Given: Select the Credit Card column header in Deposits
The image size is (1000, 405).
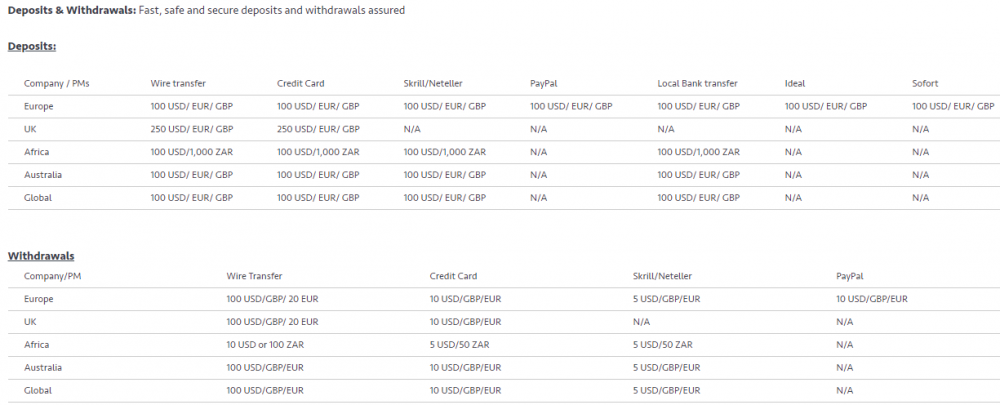Looking at the screenshot, I should pyautogui.click(x=300, y=84).
